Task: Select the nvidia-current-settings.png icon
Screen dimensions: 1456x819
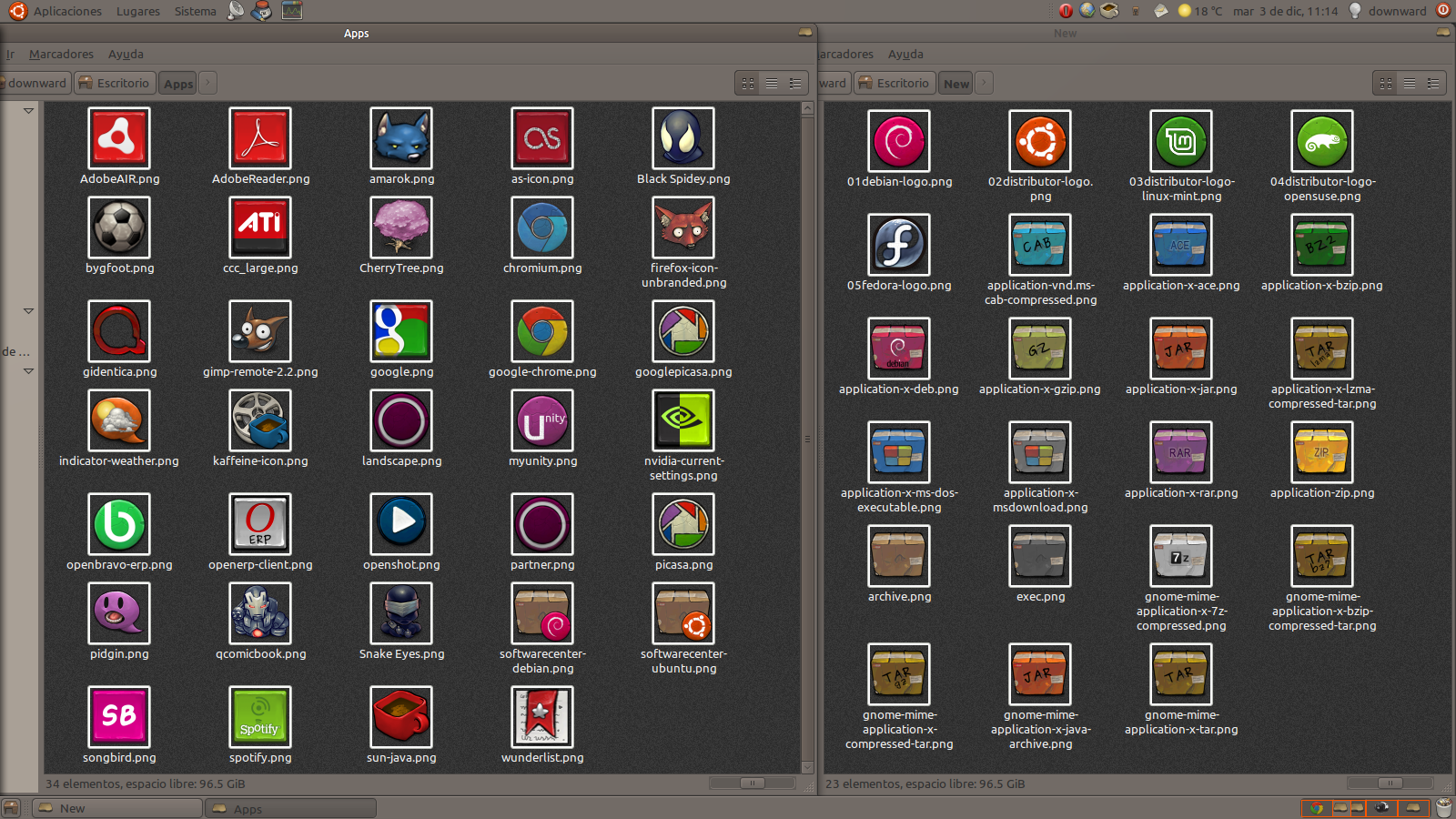Action: point(683,420)
